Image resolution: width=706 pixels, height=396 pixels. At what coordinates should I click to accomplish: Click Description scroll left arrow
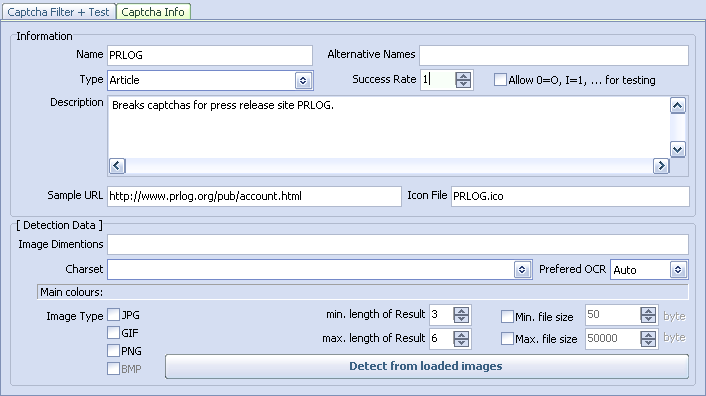[117, 166]
